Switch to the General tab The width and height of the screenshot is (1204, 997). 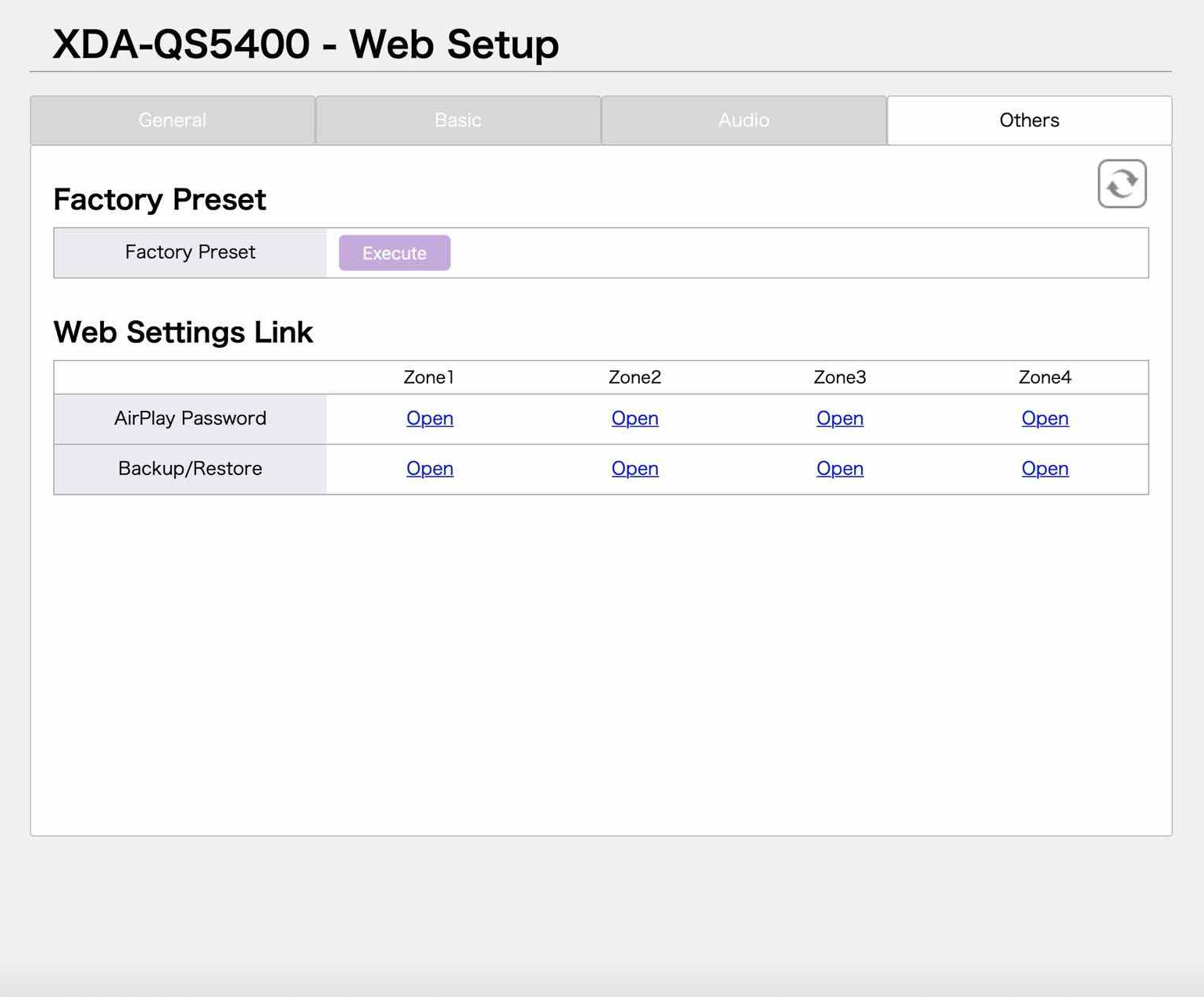(x=173, y=120)
